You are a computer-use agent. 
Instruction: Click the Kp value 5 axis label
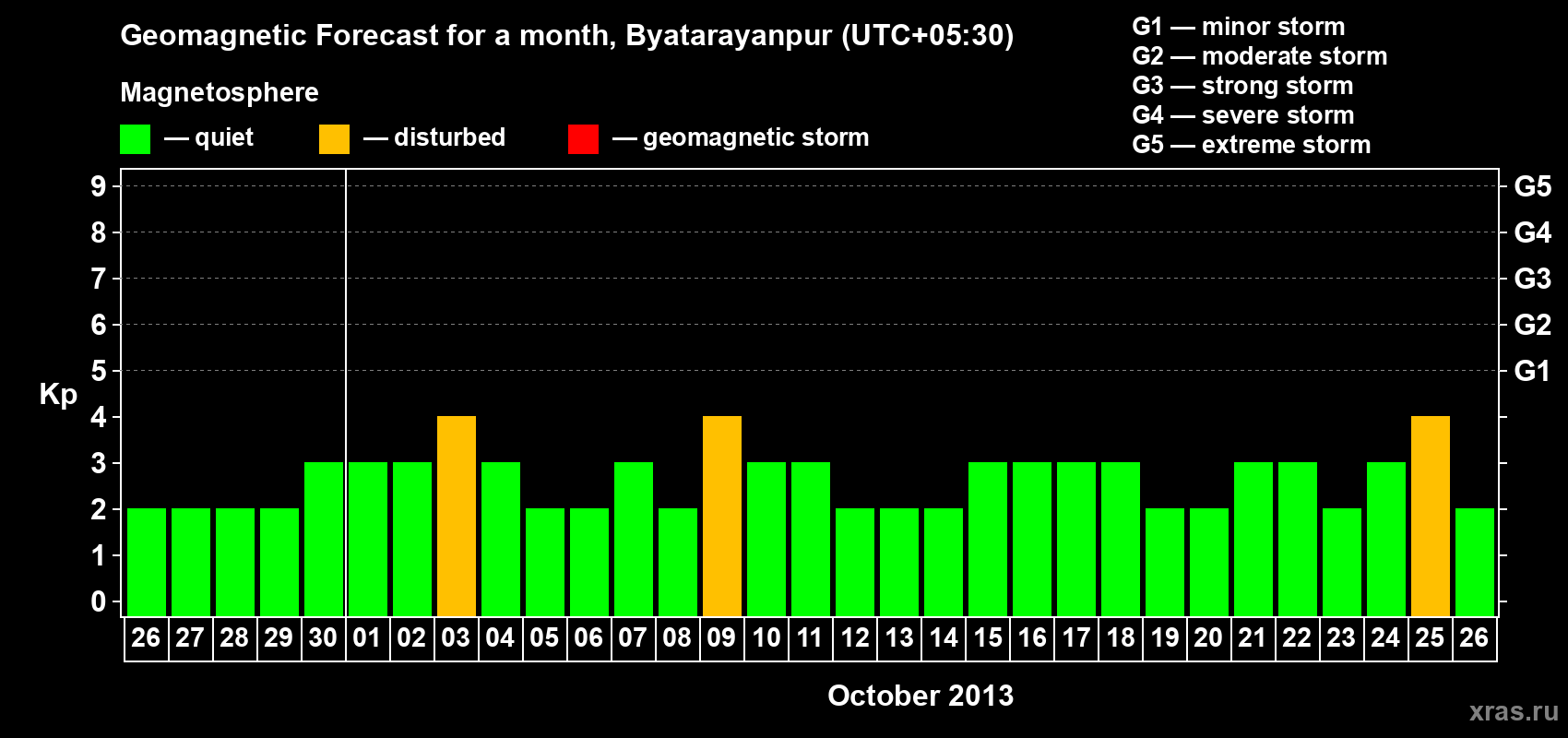pos(99,371)
